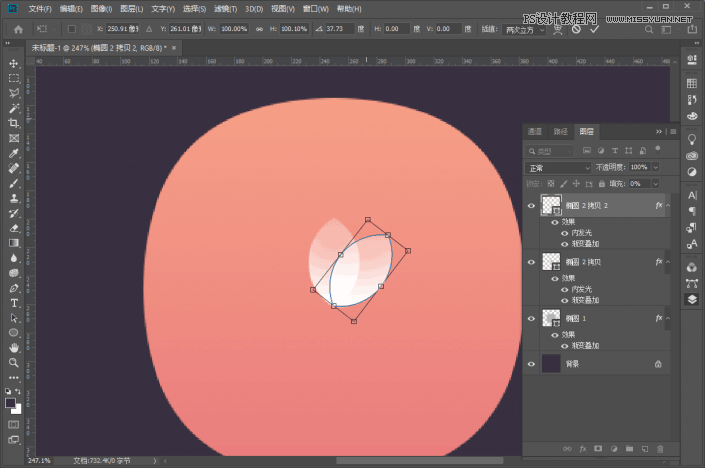Select the Crop tool
Screen dimensions: 705x468
tap(14, 123)
